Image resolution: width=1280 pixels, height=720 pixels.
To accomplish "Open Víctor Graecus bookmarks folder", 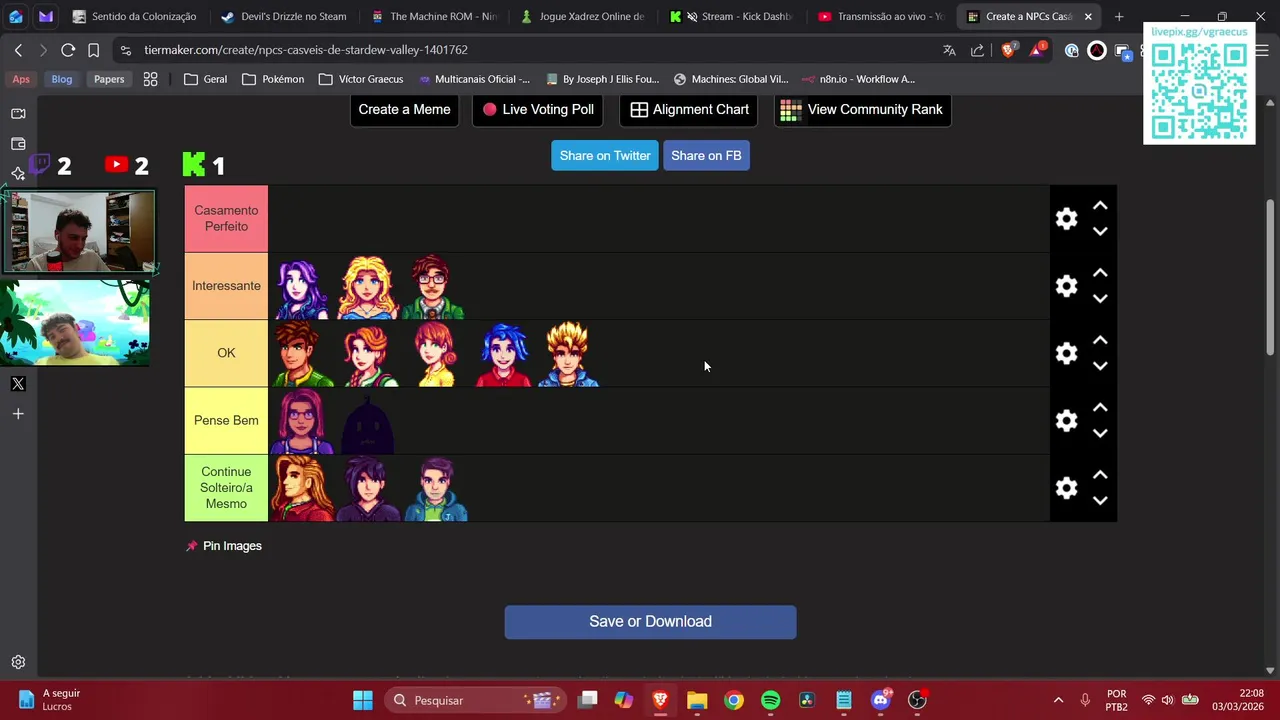I will point(361,79).
